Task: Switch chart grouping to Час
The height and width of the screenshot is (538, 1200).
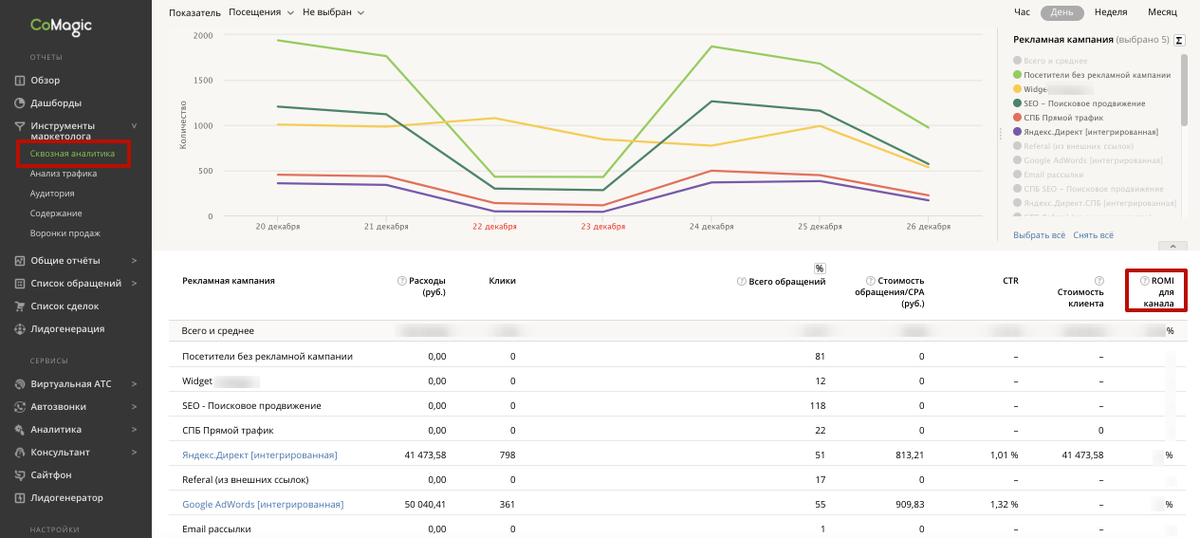Action: click(1022, 12)
